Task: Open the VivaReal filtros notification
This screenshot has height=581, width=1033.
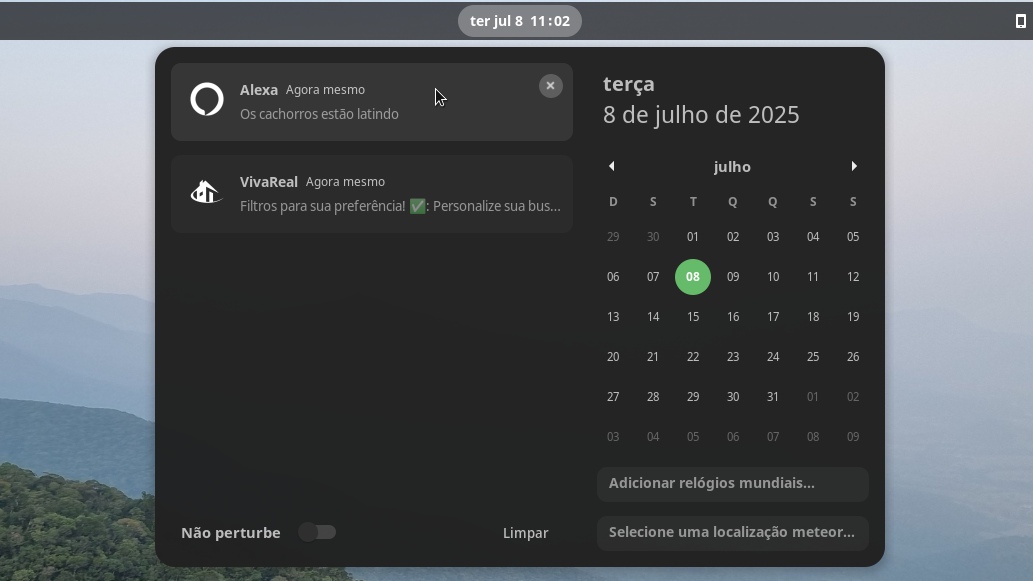Action: tap(372, 194)
